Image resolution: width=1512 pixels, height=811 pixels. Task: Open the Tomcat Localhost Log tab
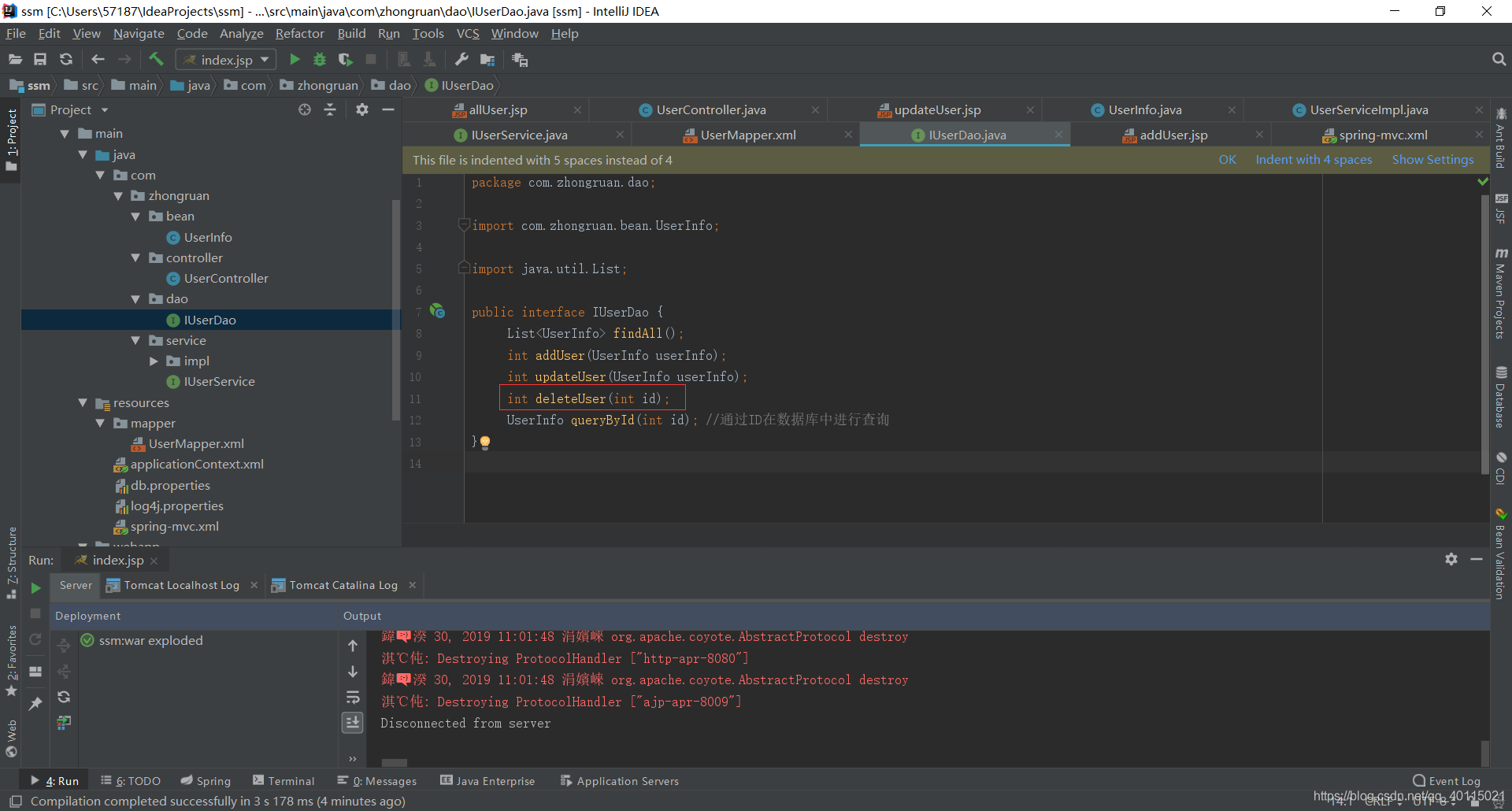click(x=182, y=585)
